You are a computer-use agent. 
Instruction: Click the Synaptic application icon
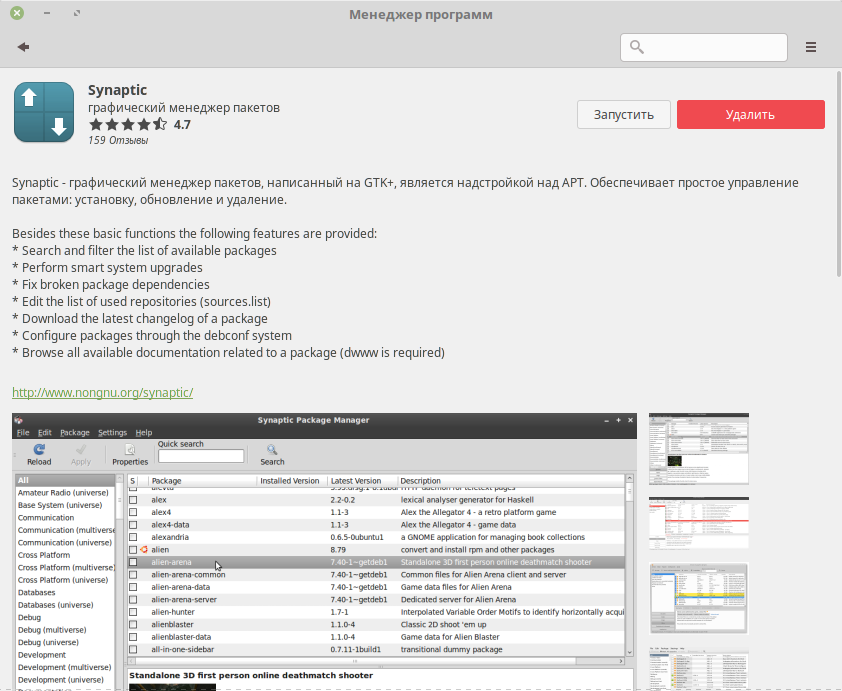click(x=44, y=112)
